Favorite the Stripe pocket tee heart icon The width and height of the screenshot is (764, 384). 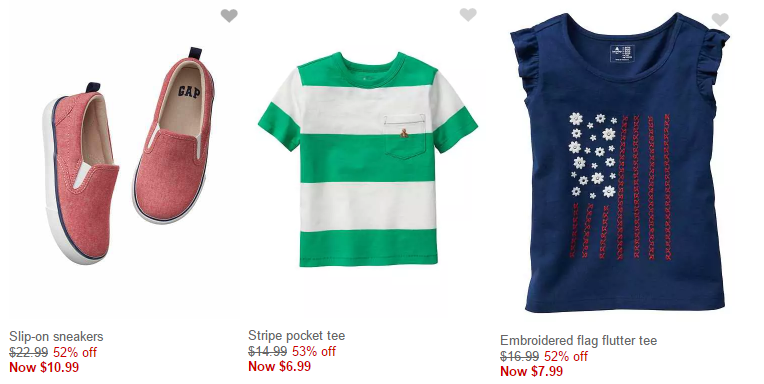coord(468,15)
